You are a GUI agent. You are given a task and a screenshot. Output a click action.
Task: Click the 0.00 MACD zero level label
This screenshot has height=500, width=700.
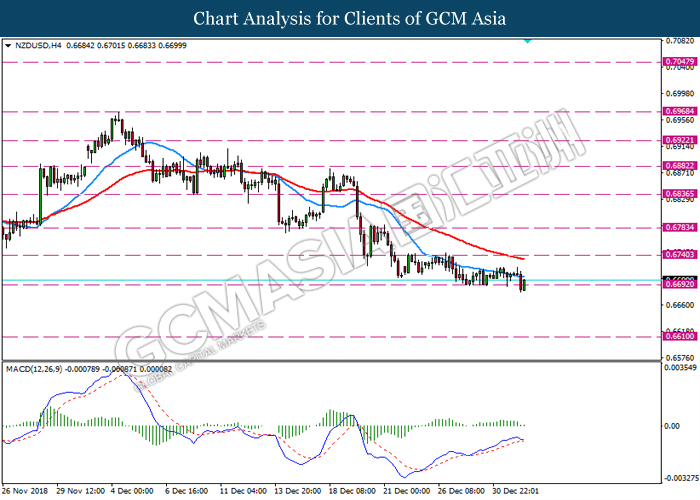click(x=672, y=426)
